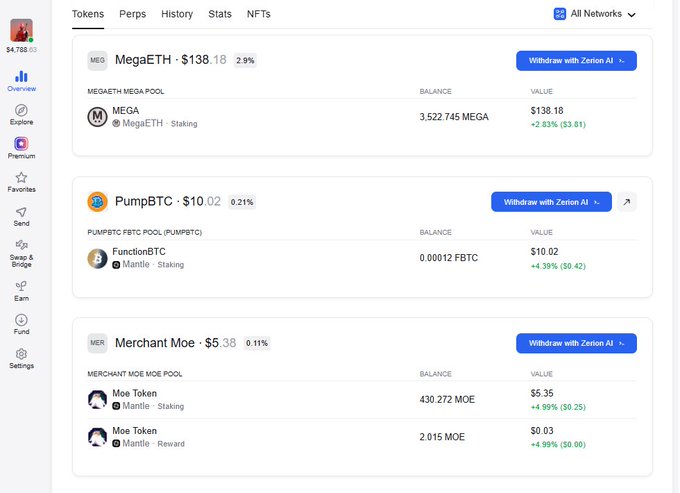Click the PumpBTC orange logo icon
This screenshot has width=680, height=493.
[97, 202]
